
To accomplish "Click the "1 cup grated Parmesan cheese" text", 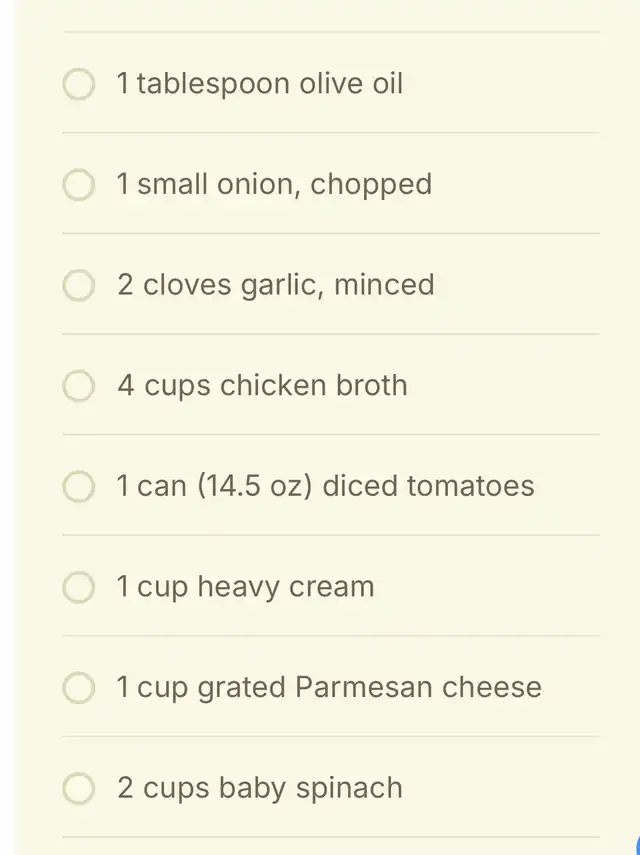I will pos(329,687).
